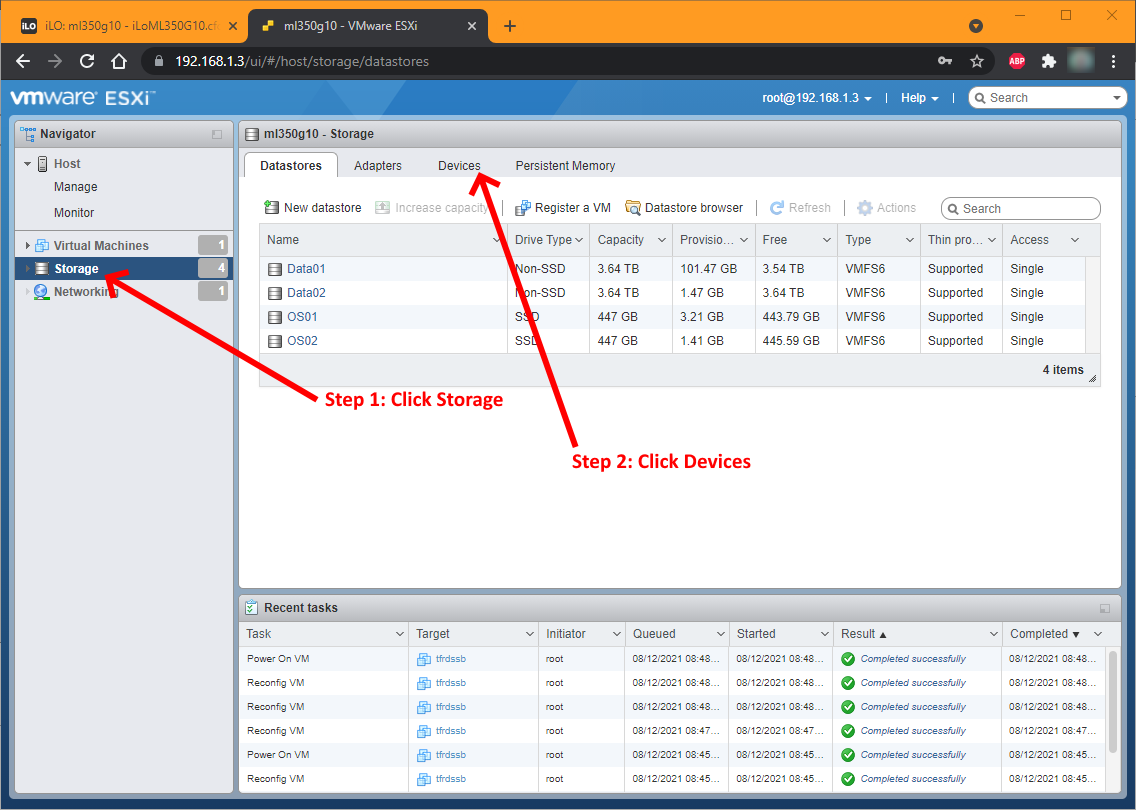Click the browser forward arrow
Image resolution: width=1136 pixels, height=810 pixels.
[x=55, y=62]
